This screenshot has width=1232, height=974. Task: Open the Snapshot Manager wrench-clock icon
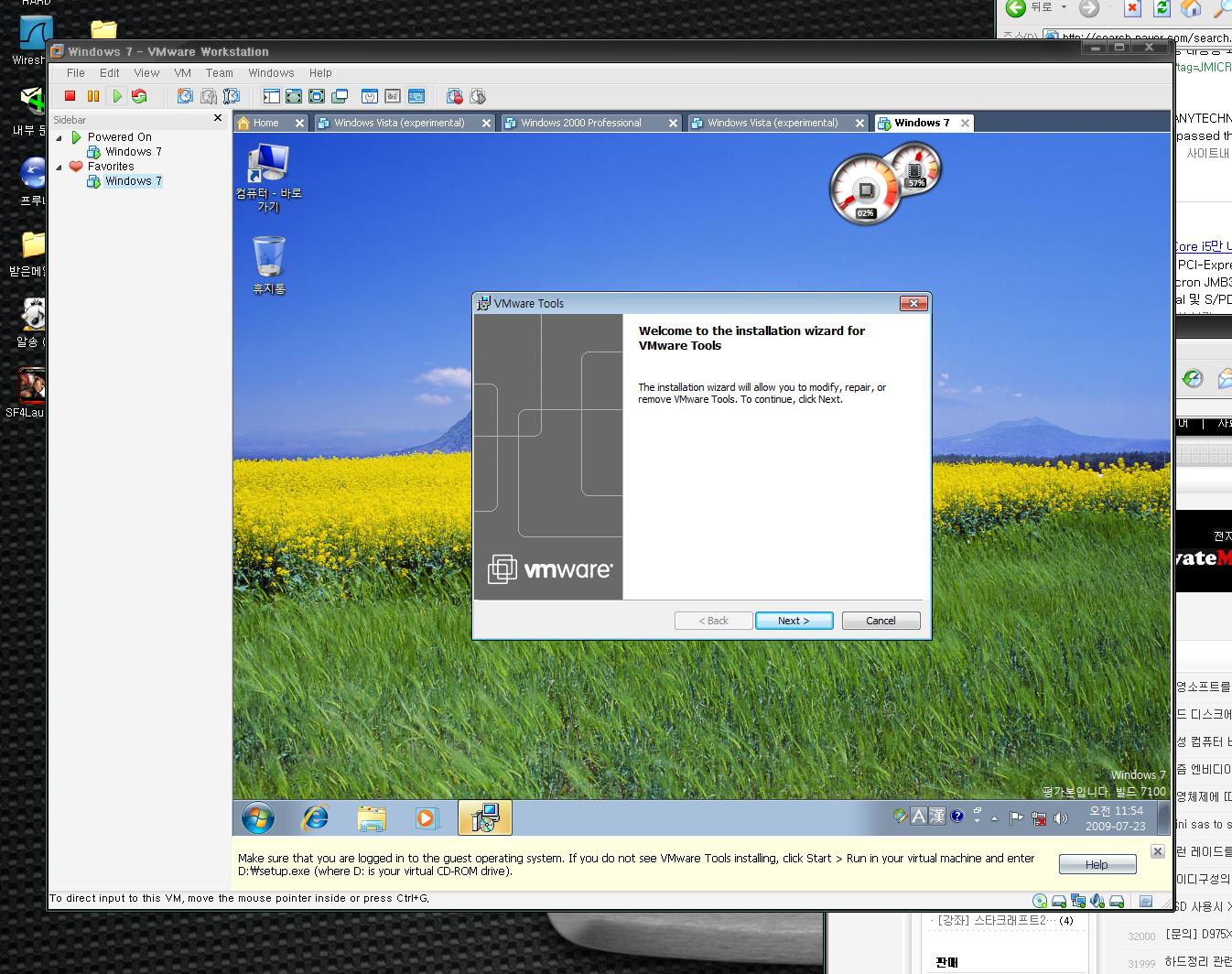click(232, 96)
